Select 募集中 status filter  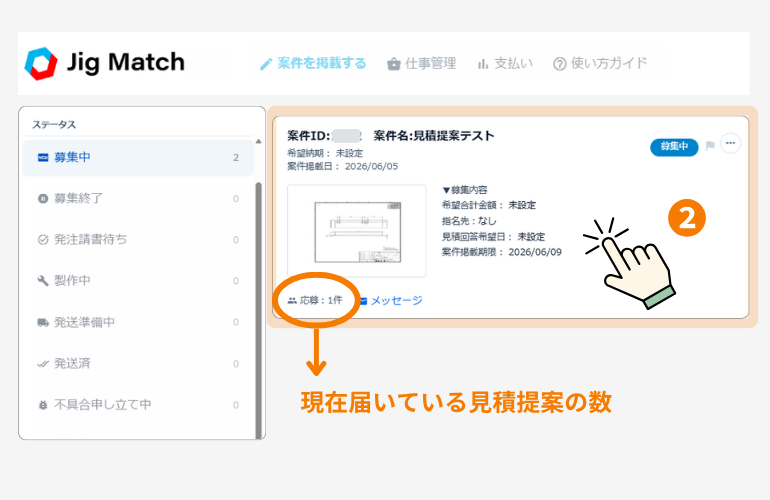[138, 158]
